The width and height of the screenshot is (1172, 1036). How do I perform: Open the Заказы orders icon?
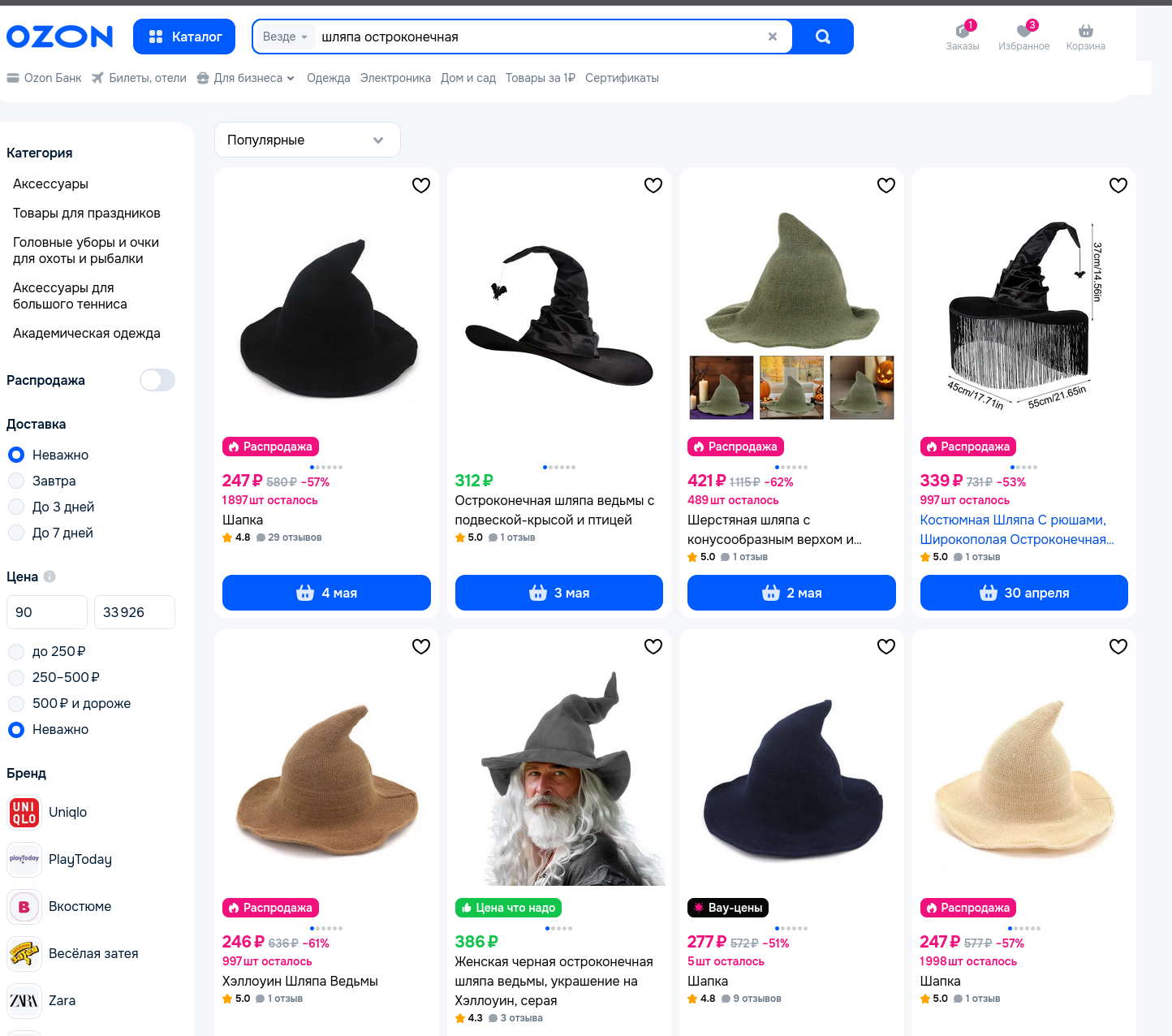point(963,37)
